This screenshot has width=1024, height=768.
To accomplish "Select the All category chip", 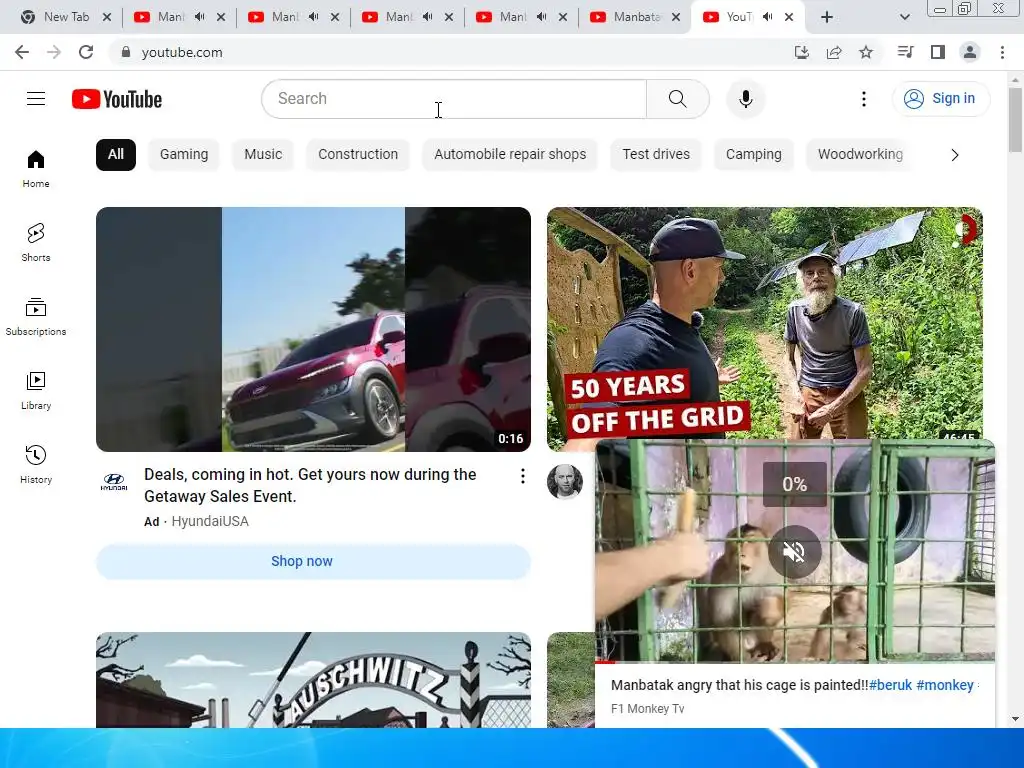I will tap(116, 155).
